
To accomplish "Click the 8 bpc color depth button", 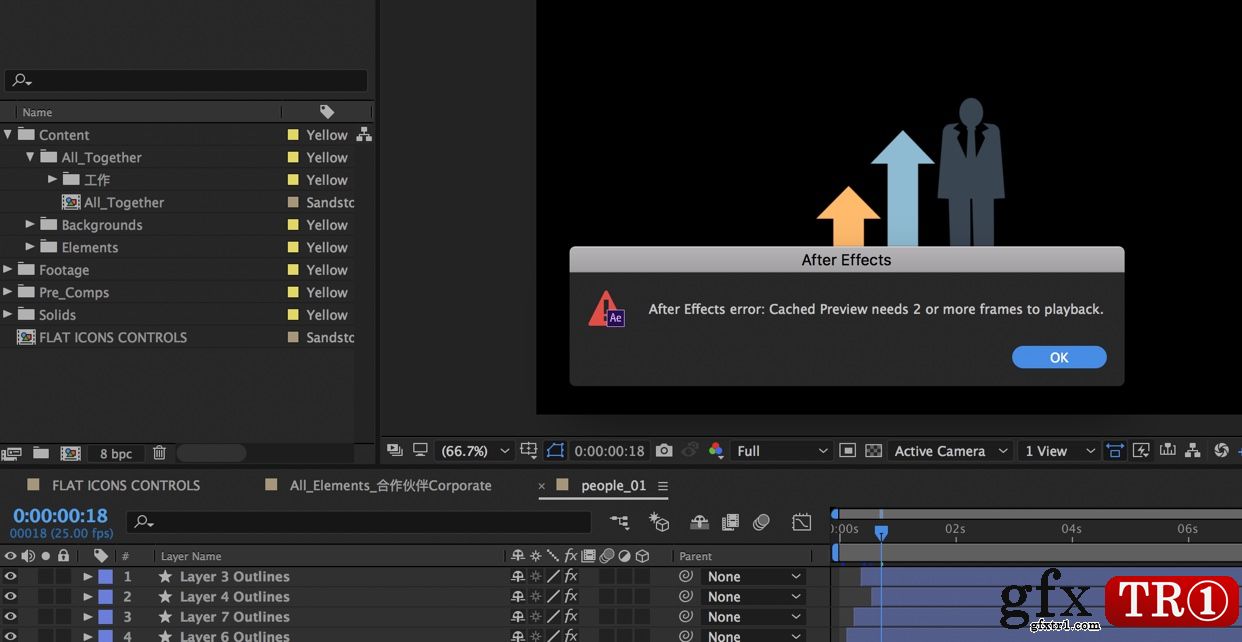I will (x=116, y=453).
